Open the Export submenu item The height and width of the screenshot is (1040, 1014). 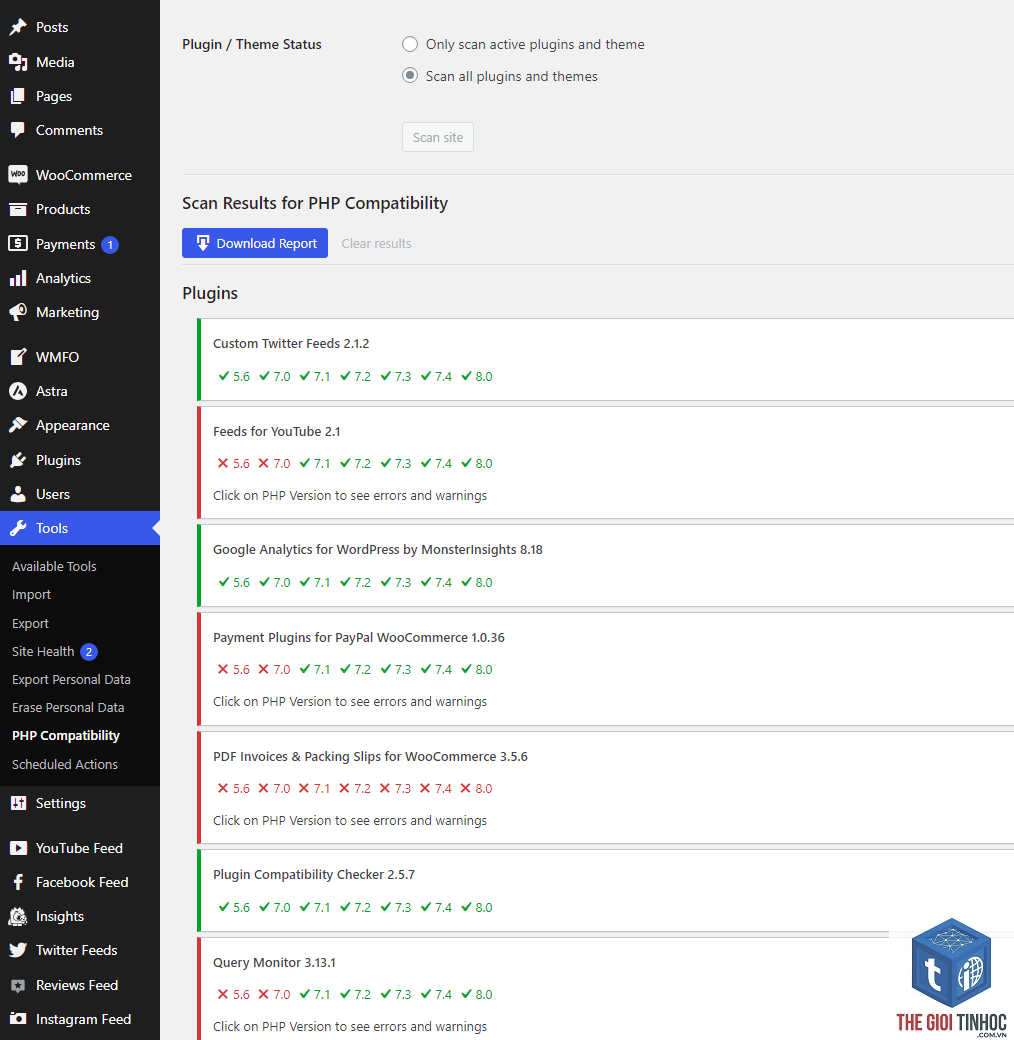(31, 623)
